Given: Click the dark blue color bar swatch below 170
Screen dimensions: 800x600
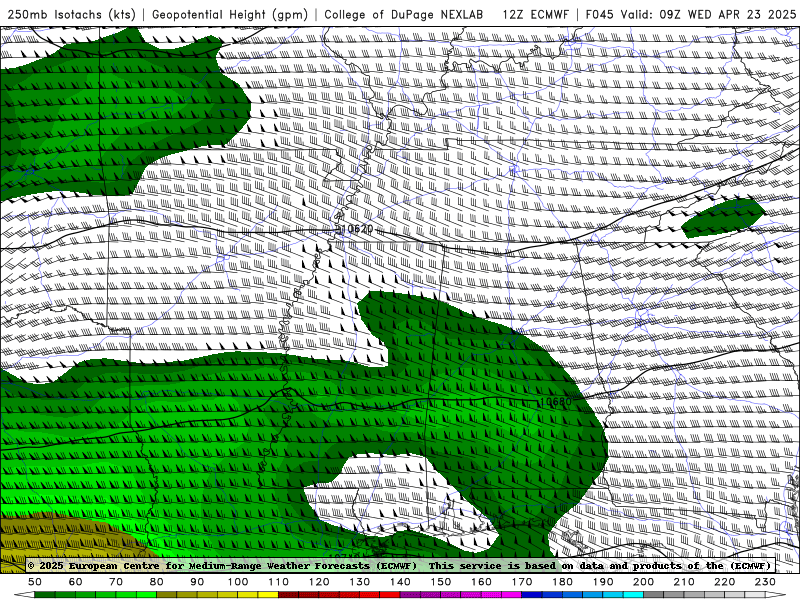Looking at the screenshot, I should (x=532, y=595).
